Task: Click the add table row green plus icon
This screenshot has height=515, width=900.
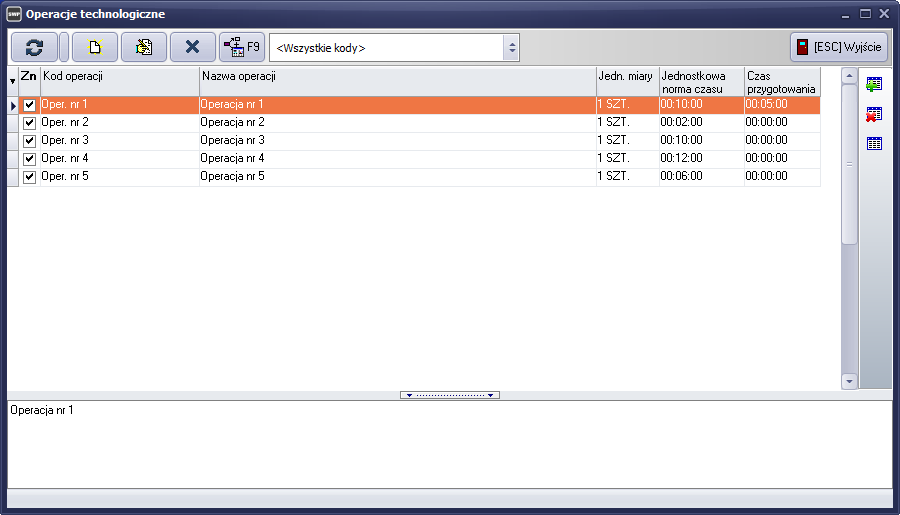Action: click(874, 84)
